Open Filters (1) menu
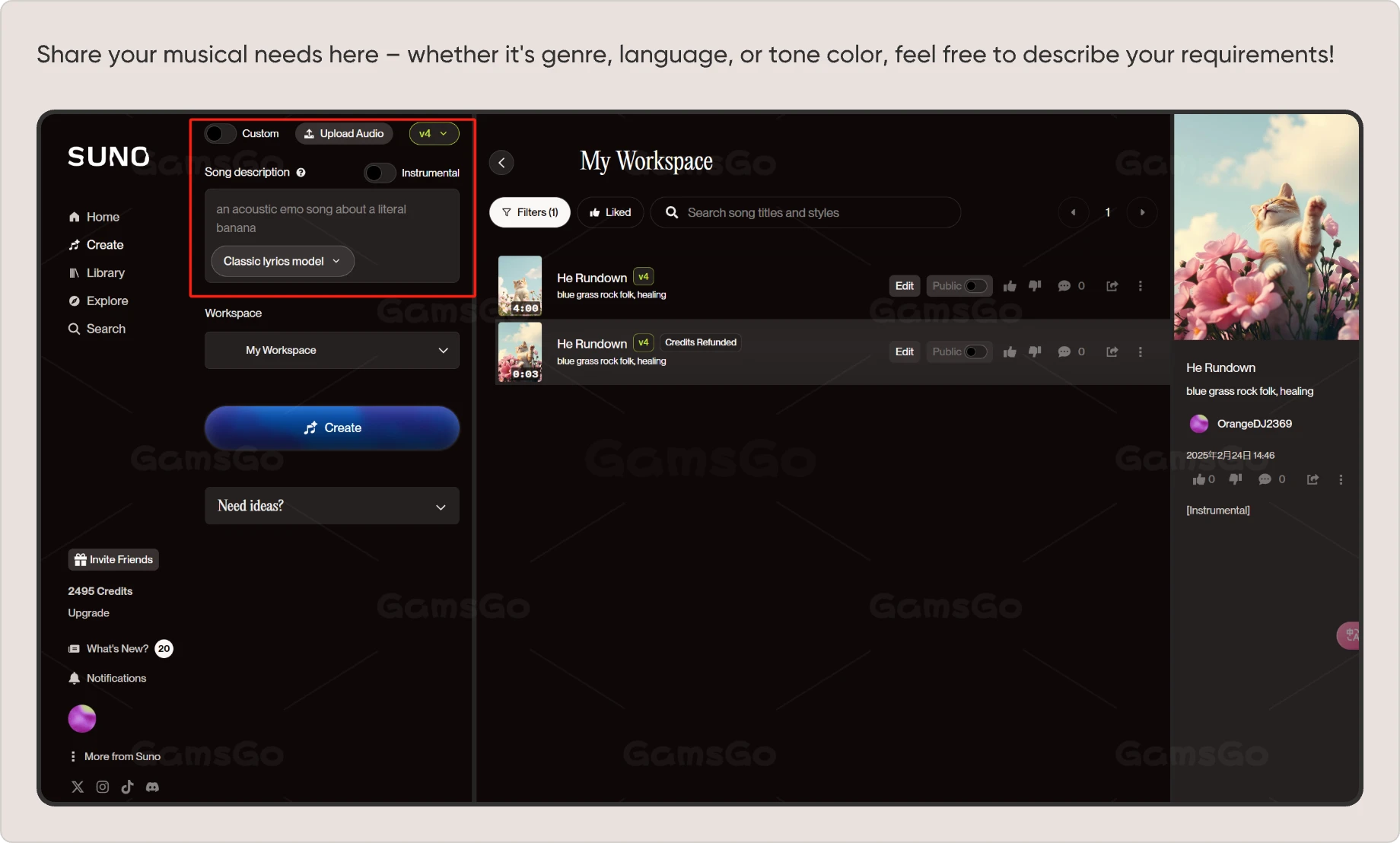 [x=530, y=212]
